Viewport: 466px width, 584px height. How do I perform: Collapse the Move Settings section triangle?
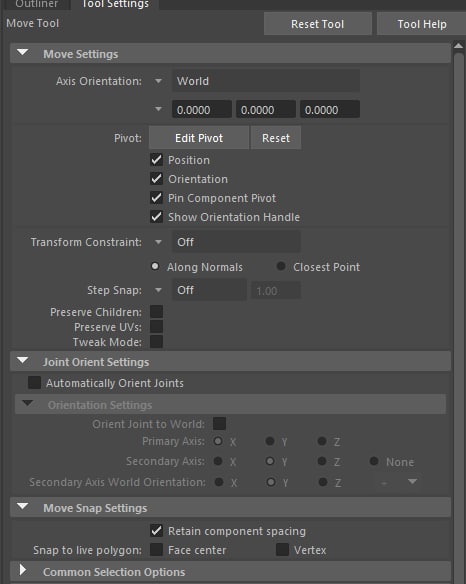[22, 53]
